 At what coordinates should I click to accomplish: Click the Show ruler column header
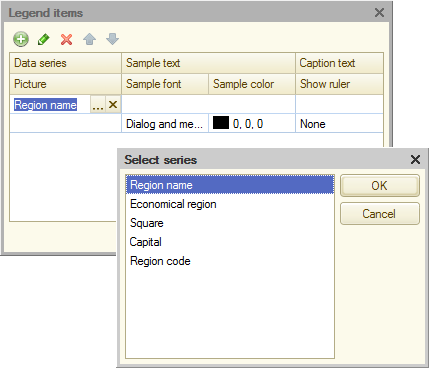click(x=339, y=84)
